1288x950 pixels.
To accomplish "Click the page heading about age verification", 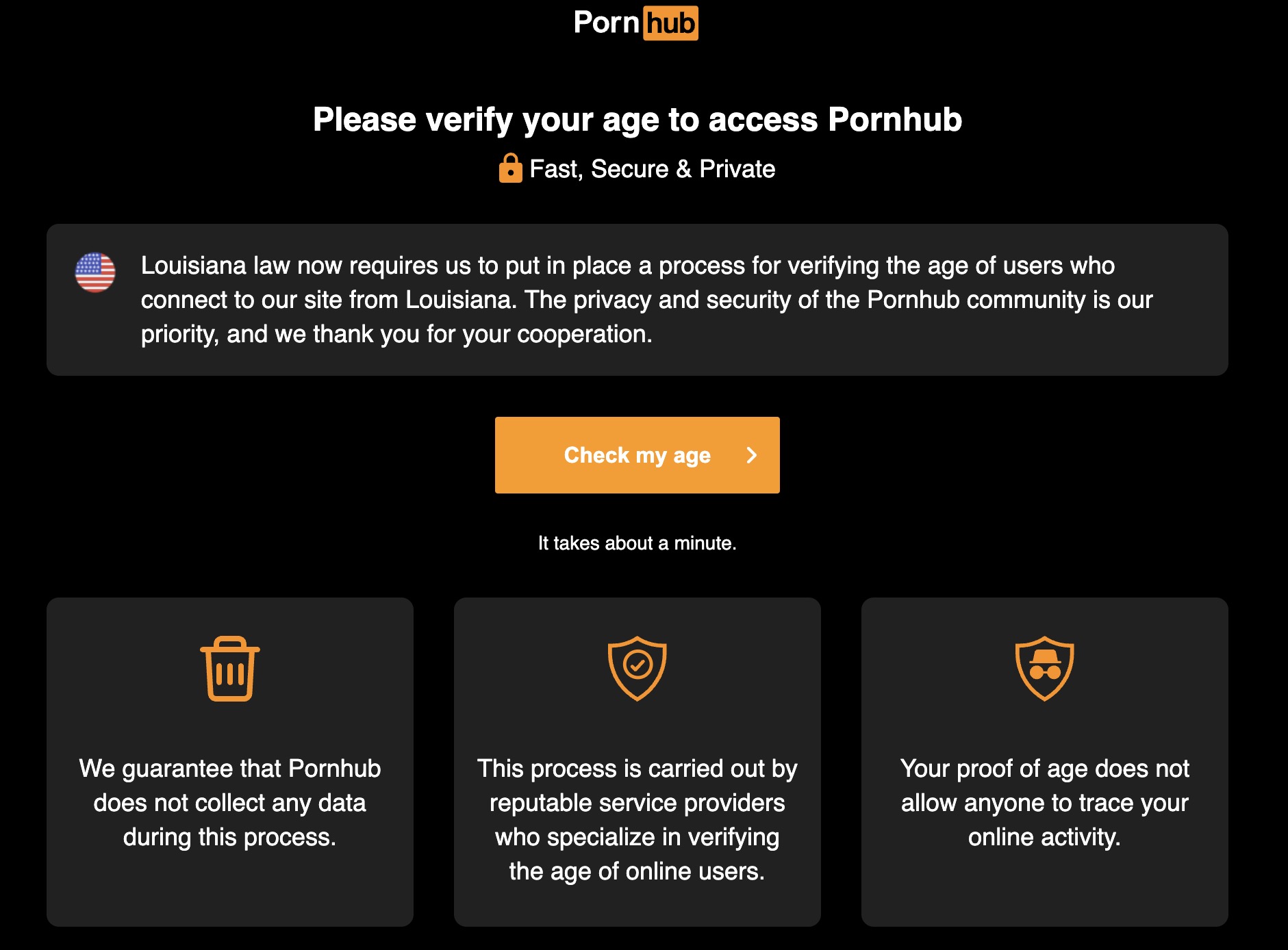I will point(637,118).
